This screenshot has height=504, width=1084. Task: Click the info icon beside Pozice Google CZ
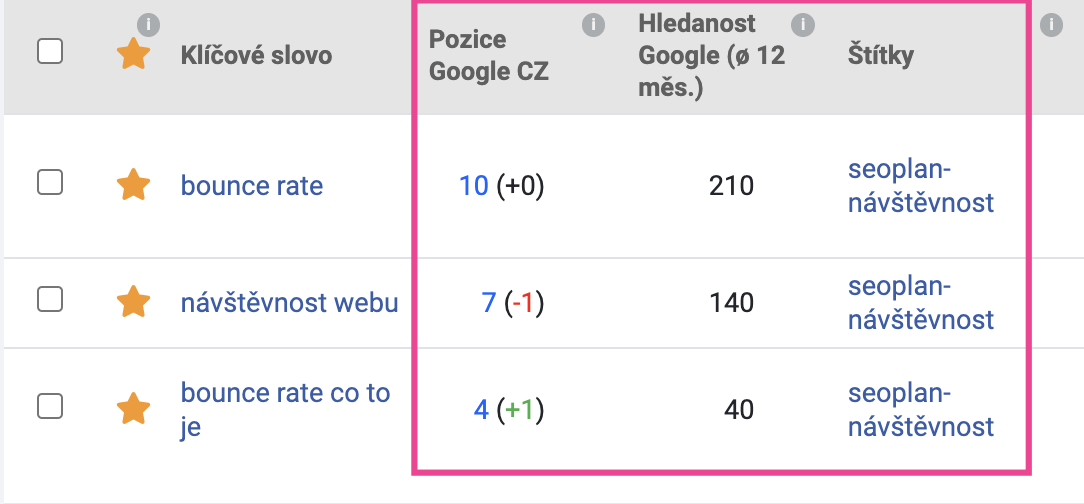[x=592, y=26]
